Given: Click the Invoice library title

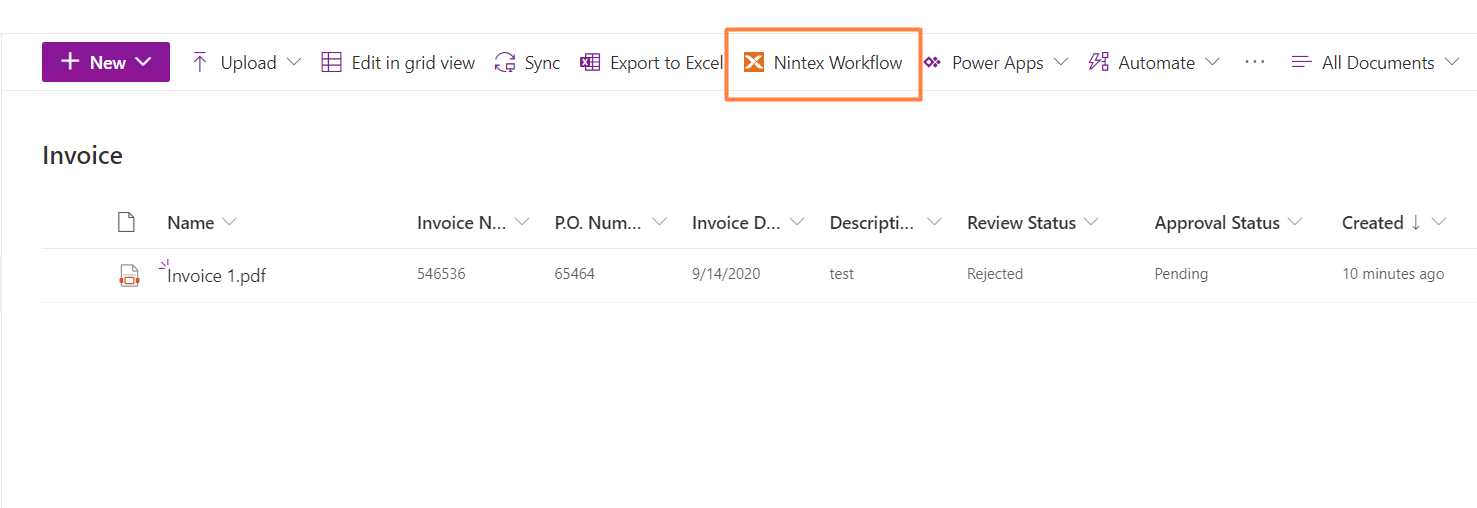Looking at the screenshot, I should coord(82,156).
